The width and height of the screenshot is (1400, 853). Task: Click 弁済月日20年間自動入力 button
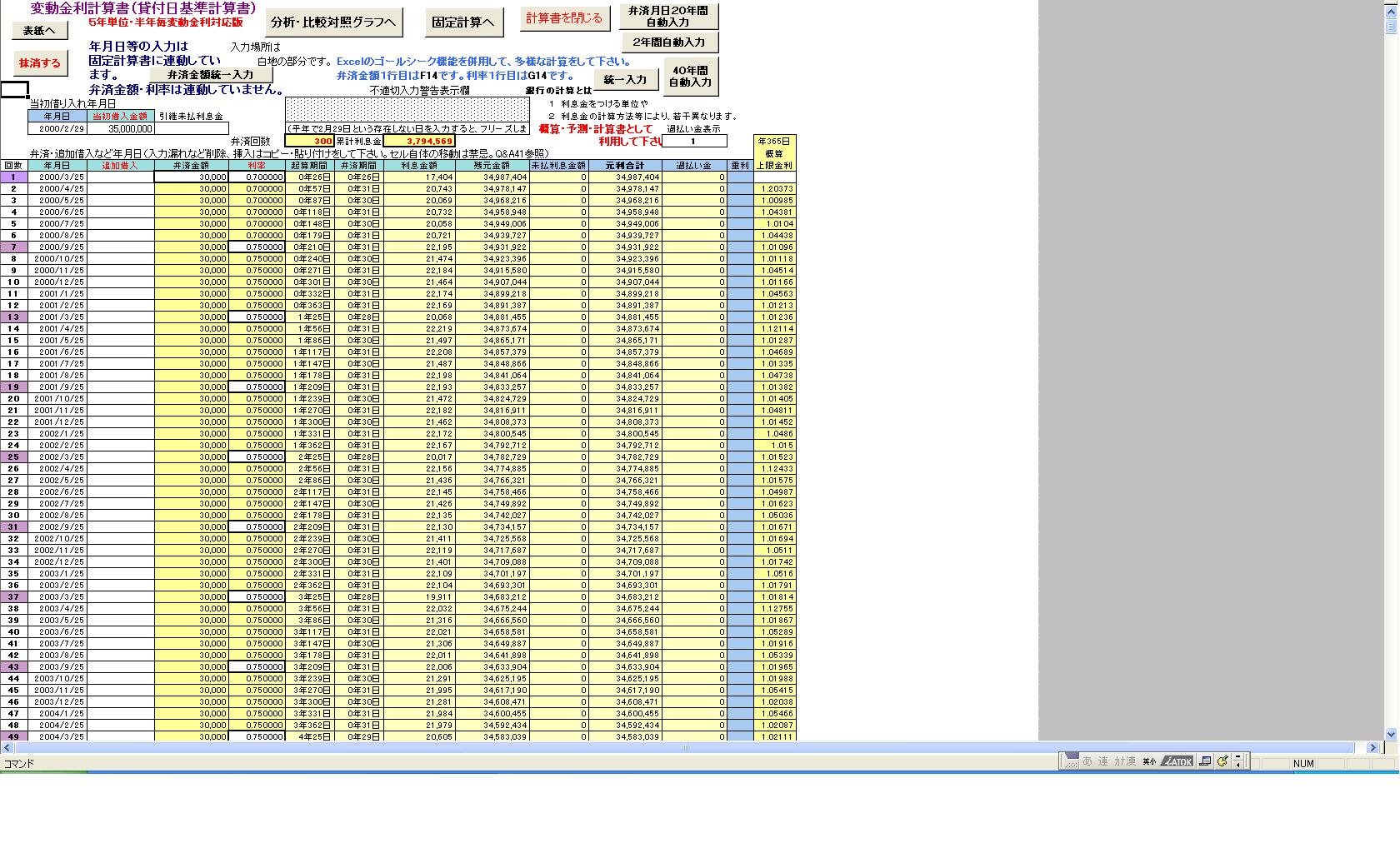[668, 17]
